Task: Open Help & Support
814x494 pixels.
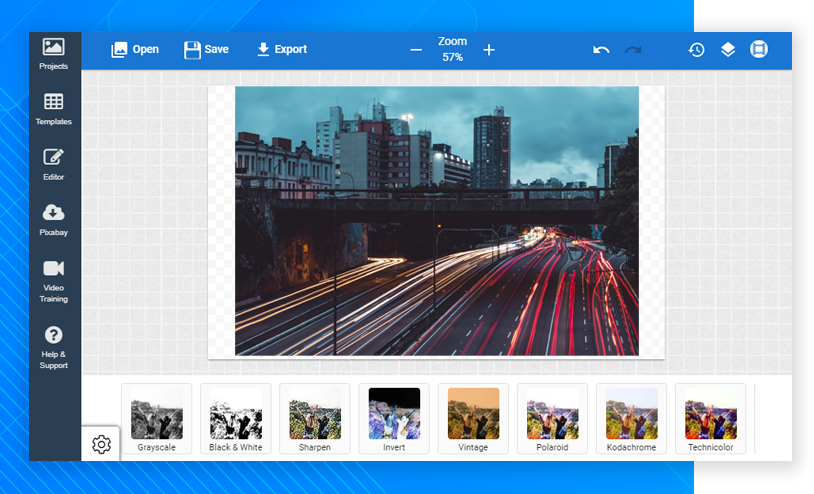Action: pos(53,348)
